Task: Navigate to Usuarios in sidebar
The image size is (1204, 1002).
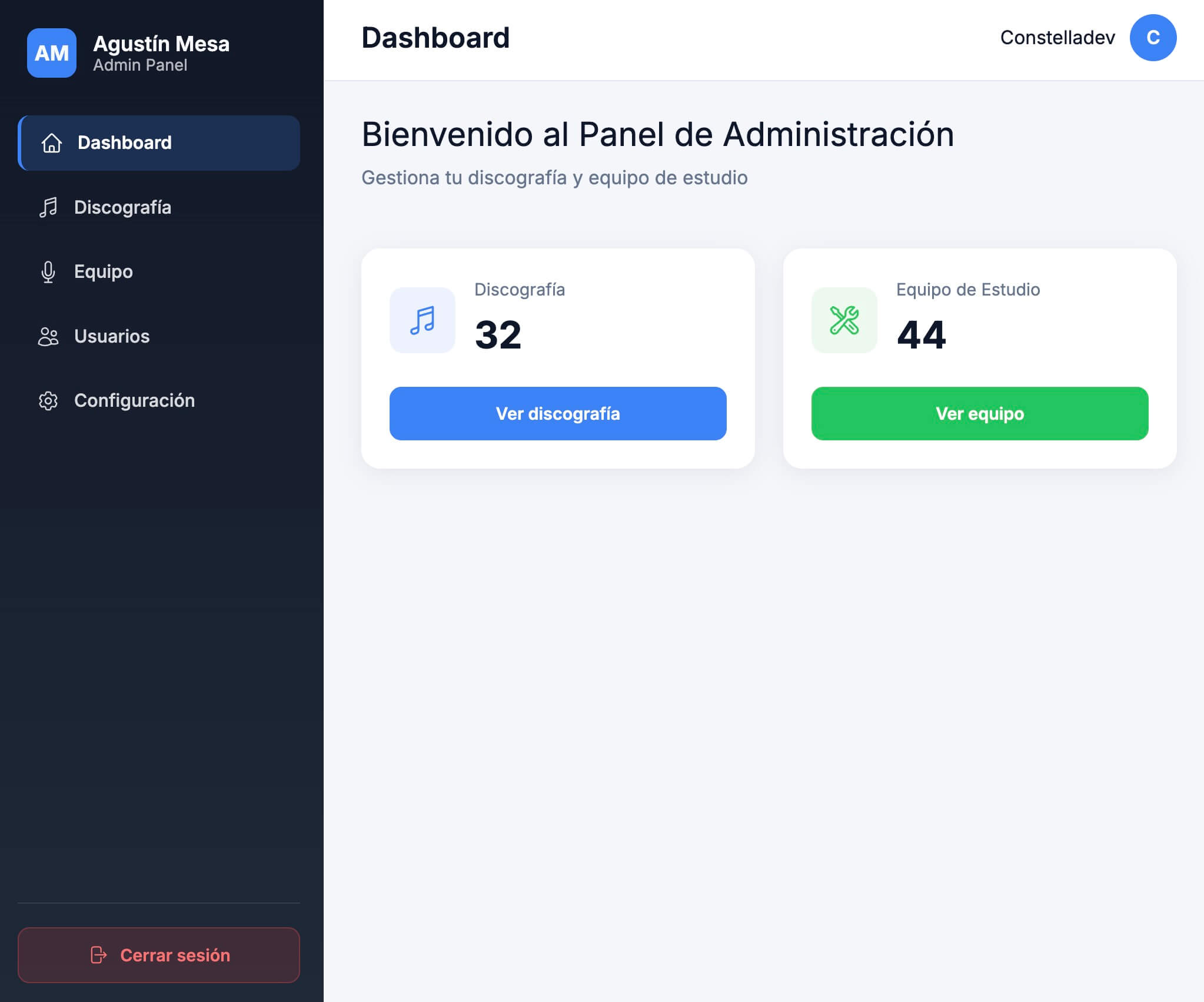Action: click(x=111, y=336)
